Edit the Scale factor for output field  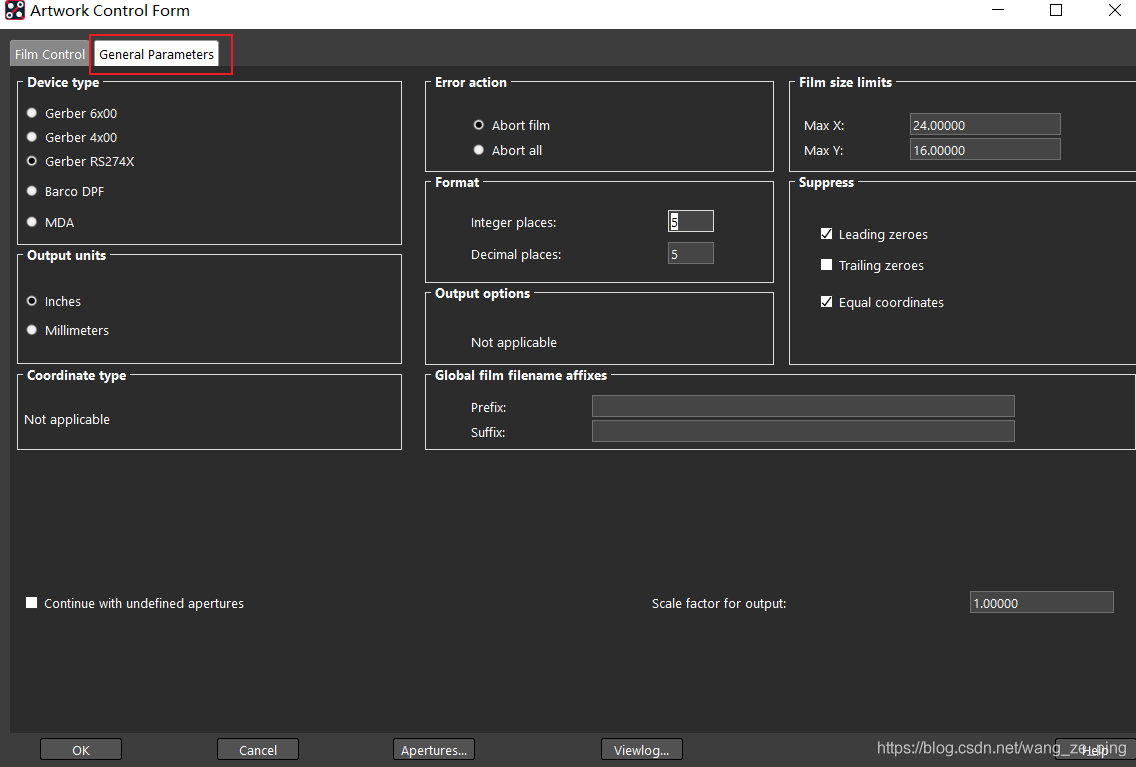[x=1041, y=603]
